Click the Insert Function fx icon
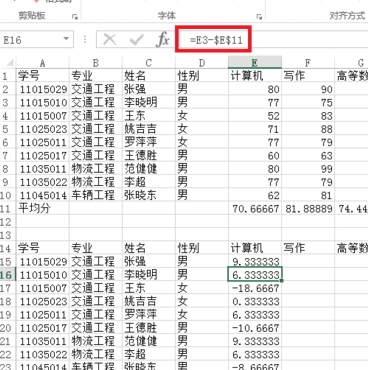Image resolution: width=368 pixels, height=370 pixels. [163, 40]
